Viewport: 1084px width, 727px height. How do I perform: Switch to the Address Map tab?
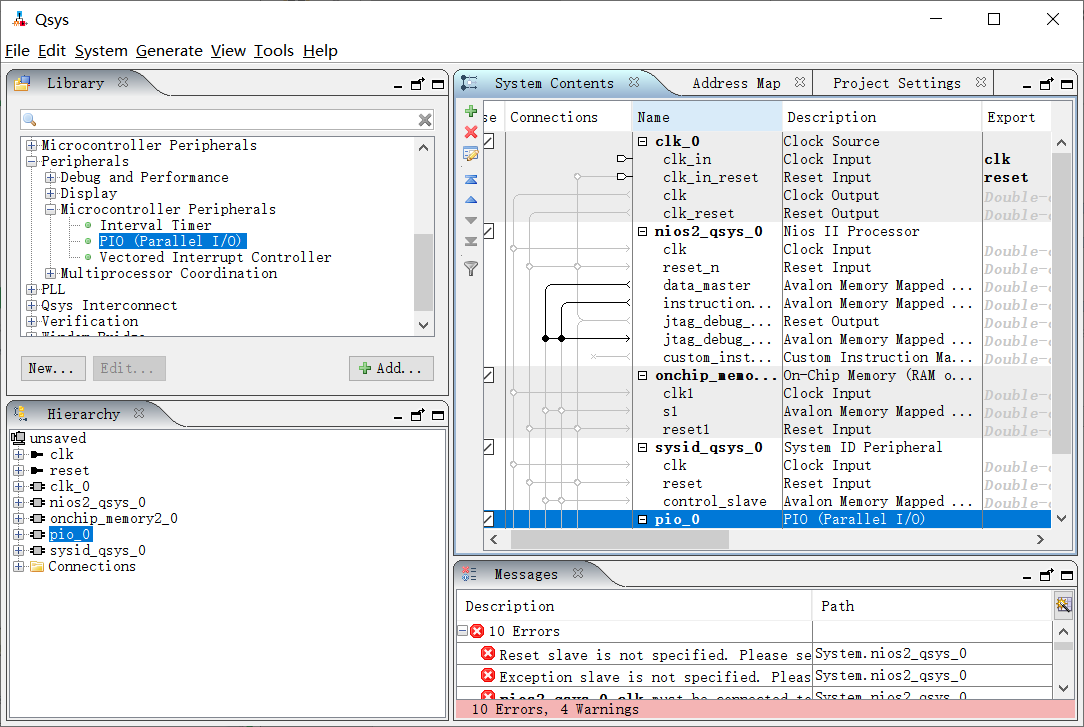pos(736,83)
